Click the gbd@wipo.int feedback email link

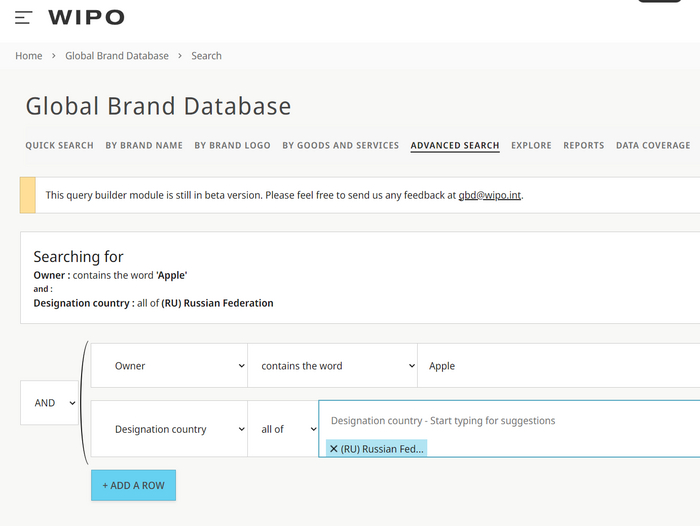point(490,196)
